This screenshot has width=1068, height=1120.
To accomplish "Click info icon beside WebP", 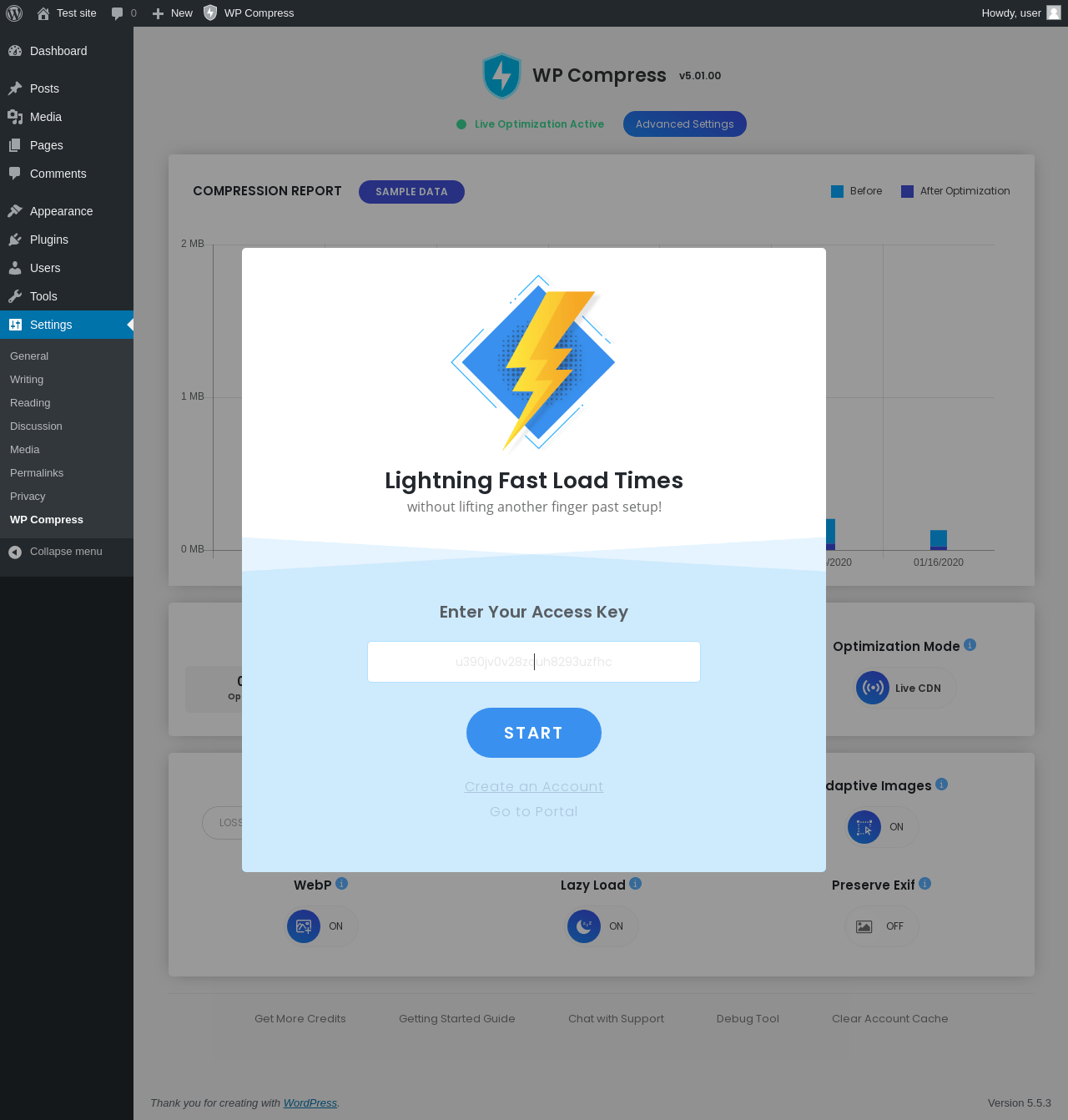I will [341, 884].
